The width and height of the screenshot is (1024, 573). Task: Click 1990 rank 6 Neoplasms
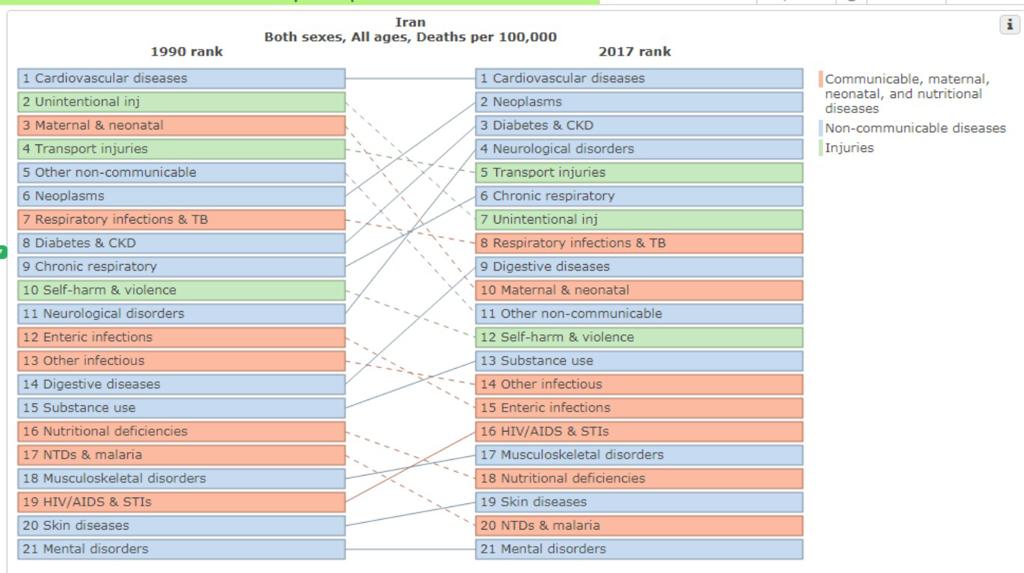coord(182,196)
